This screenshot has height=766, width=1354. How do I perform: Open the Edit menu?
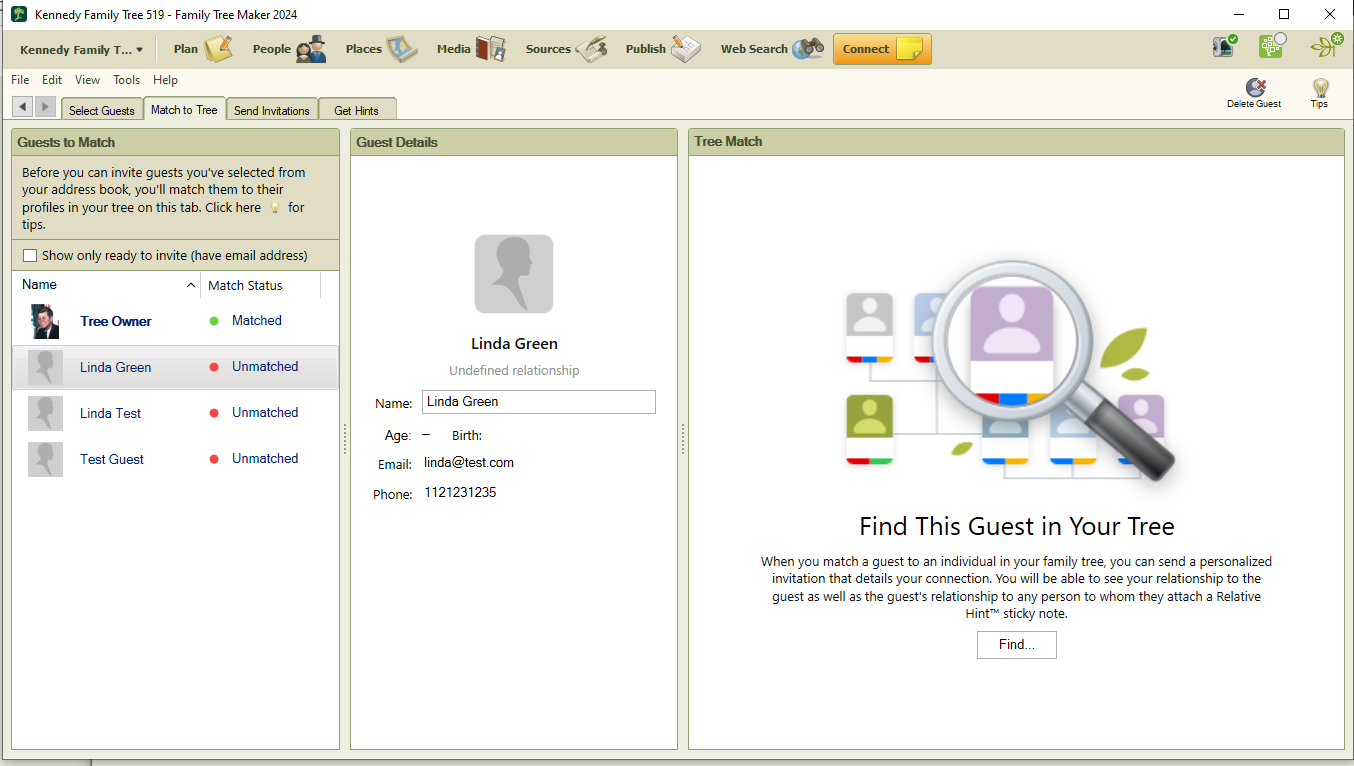(52, 80)
